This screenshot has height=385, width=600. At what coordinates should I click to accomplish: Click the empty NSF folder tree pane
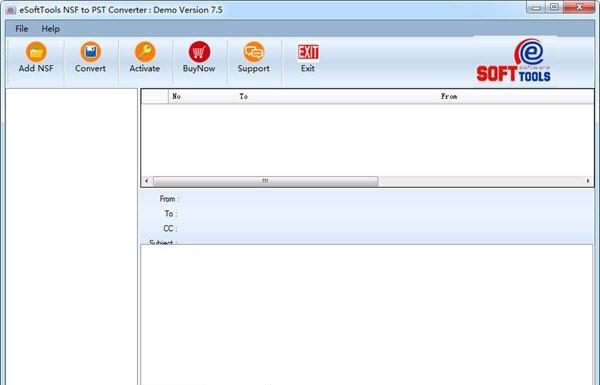[72, 237]
